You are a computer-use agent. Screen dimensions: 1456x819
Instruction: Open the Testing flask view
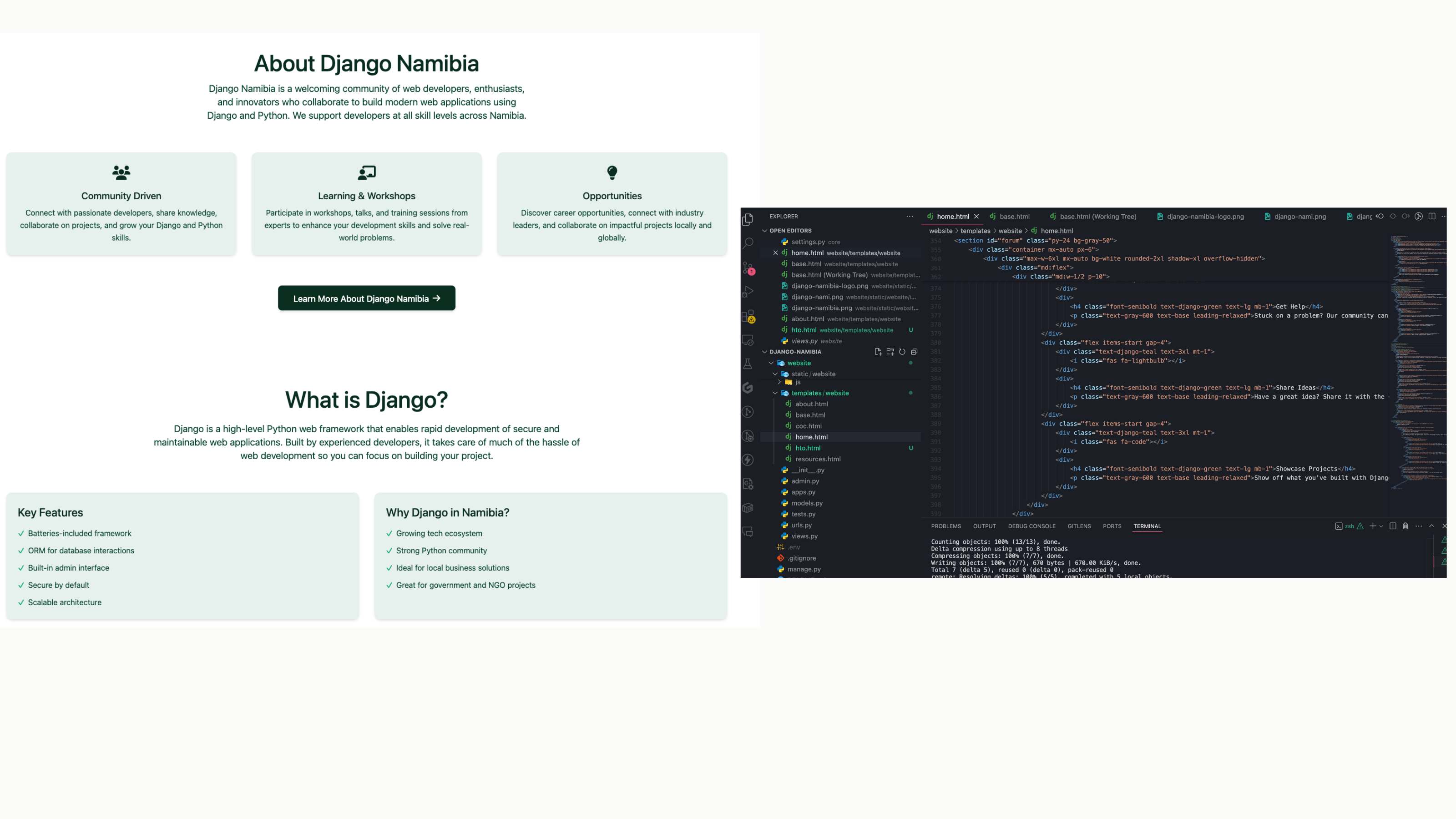(x=748, y=364)
